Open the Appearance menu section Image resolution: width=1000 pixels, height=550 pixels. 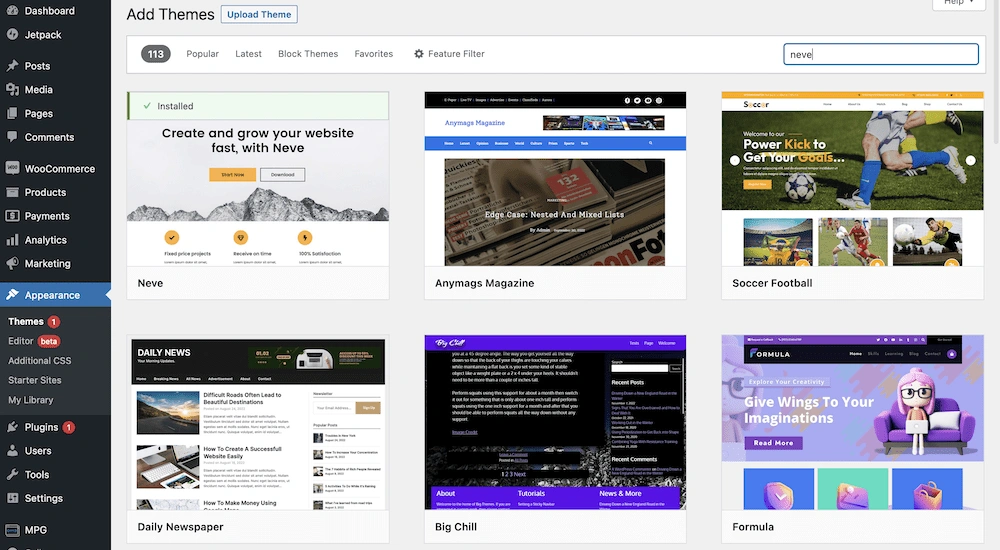pyautogui.click(x=52, y=295)
